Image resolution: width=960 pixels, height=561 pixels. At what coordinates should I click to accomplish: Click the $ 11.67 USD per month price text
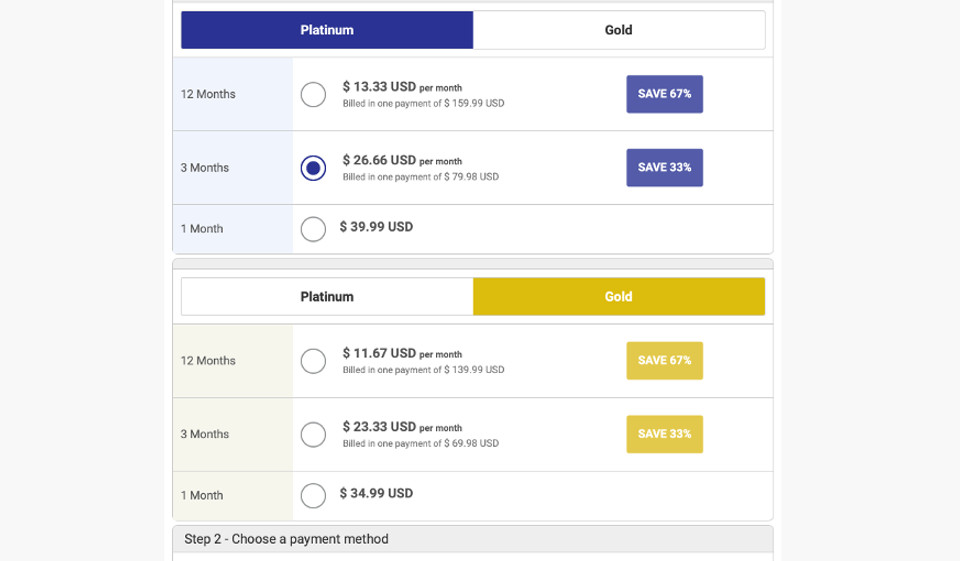[x=402, y=354]
